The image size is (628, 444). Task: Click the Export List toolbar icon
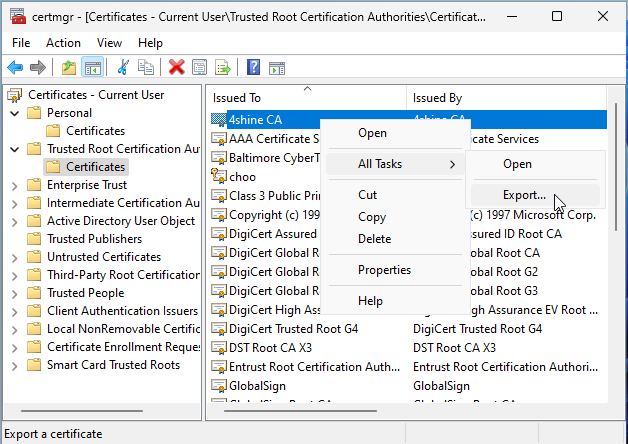(x=223, y=67)
